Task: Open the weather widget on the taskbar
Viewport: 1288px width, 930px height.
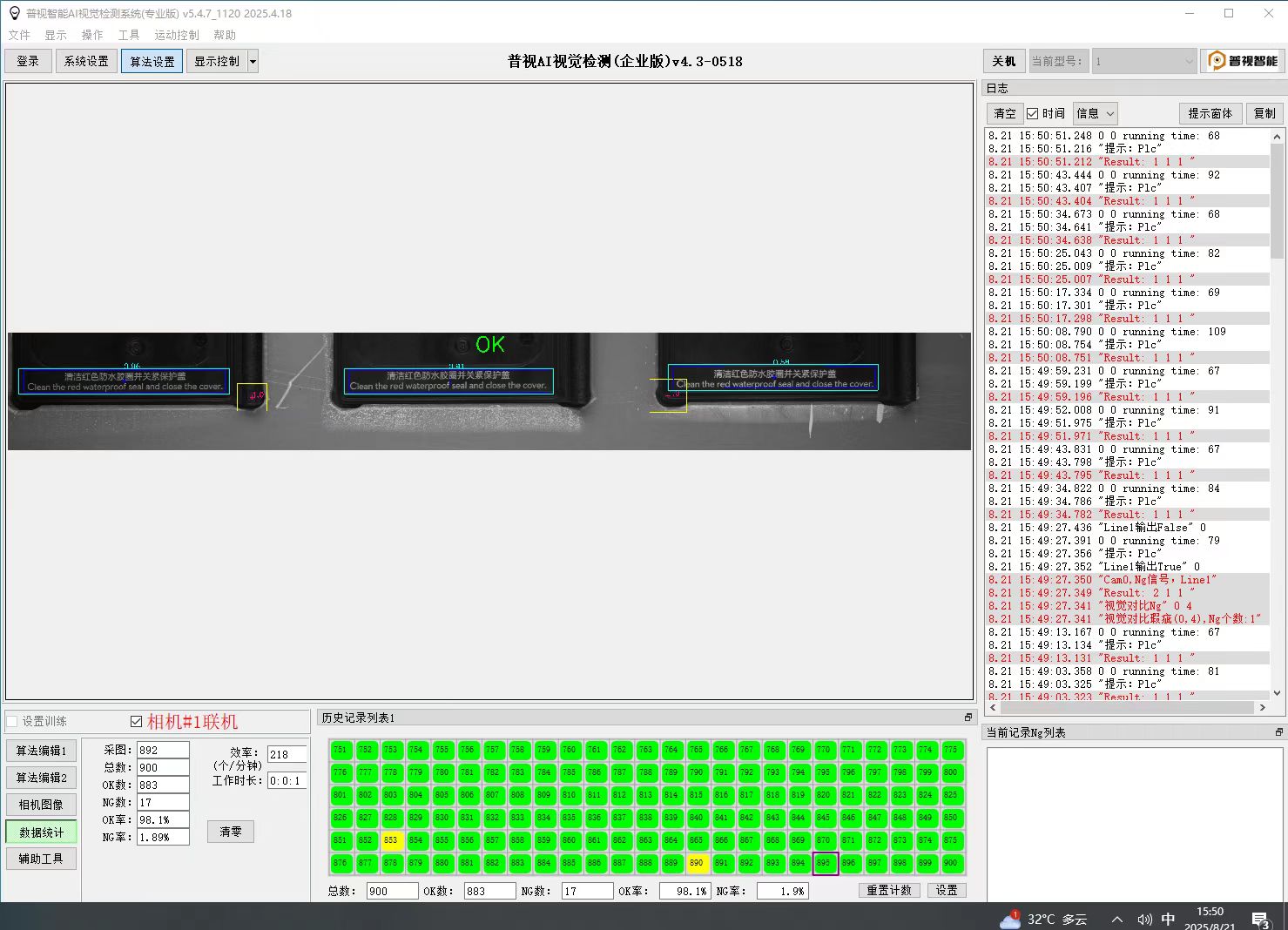Action: pos(1045,919)
